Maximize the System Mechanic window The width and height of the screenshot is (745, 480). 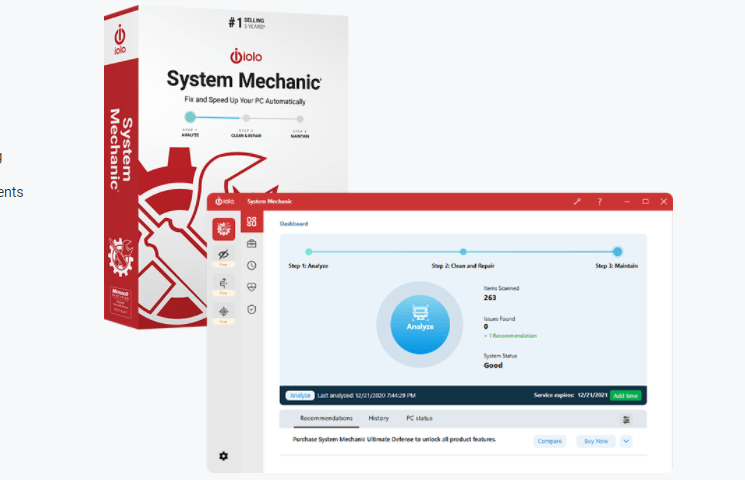click(645, 202)
